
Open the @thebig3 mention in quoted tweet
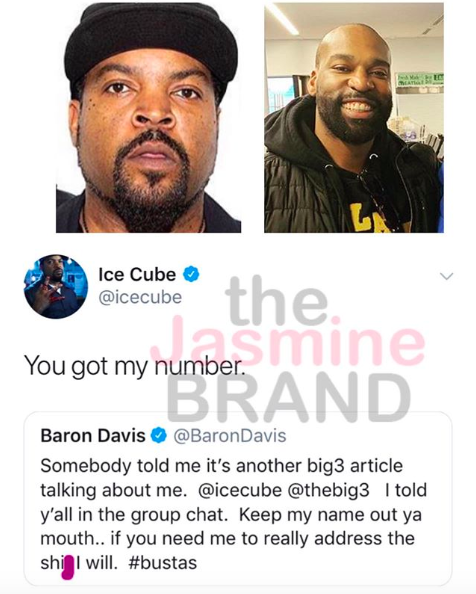pyautogui.click(x=328, y=490)
